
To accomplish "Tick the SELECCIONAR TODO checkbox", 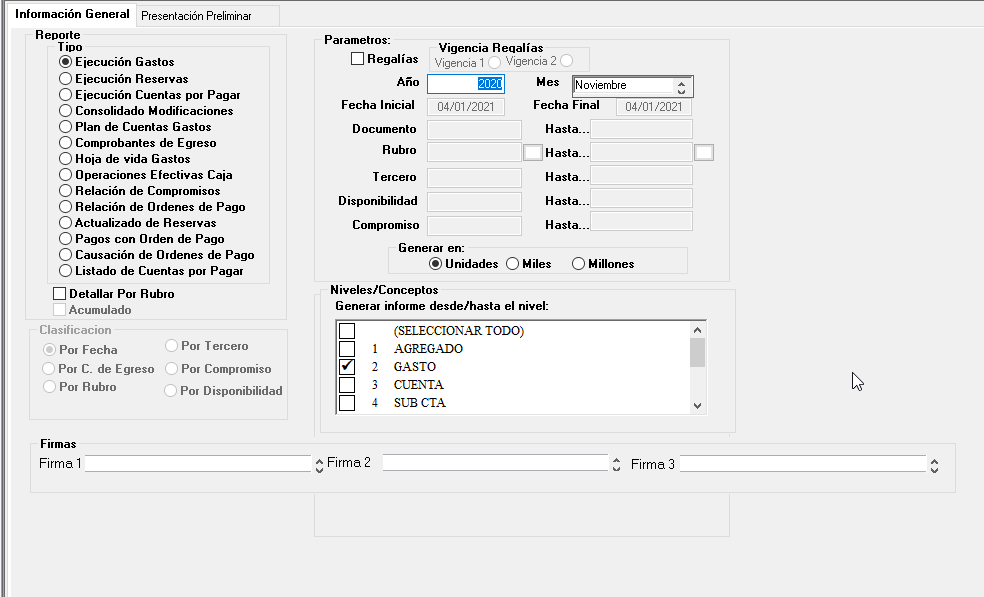I will 347,331.
